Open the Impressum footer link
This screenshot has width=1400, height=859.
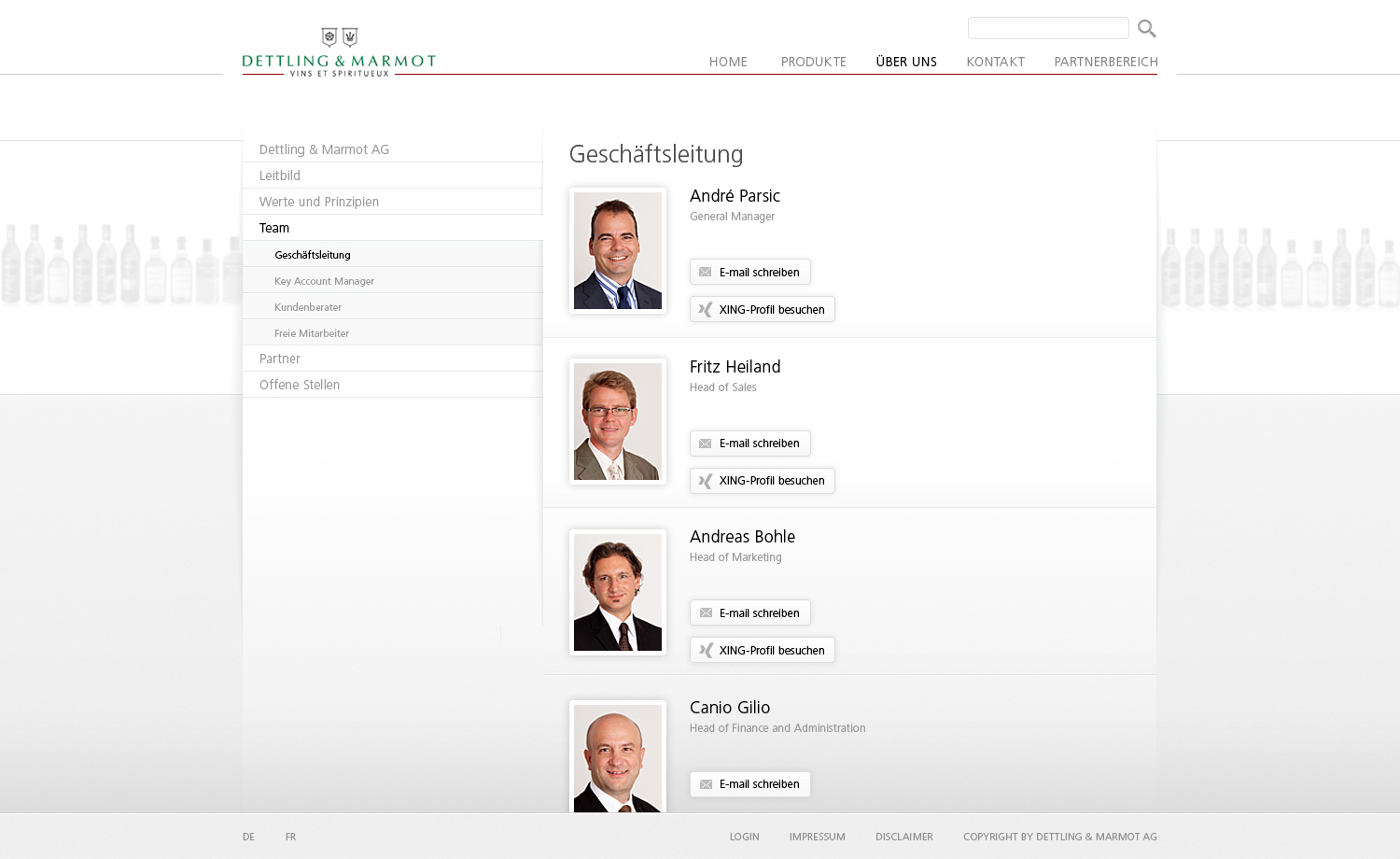[x=817, y=837]
